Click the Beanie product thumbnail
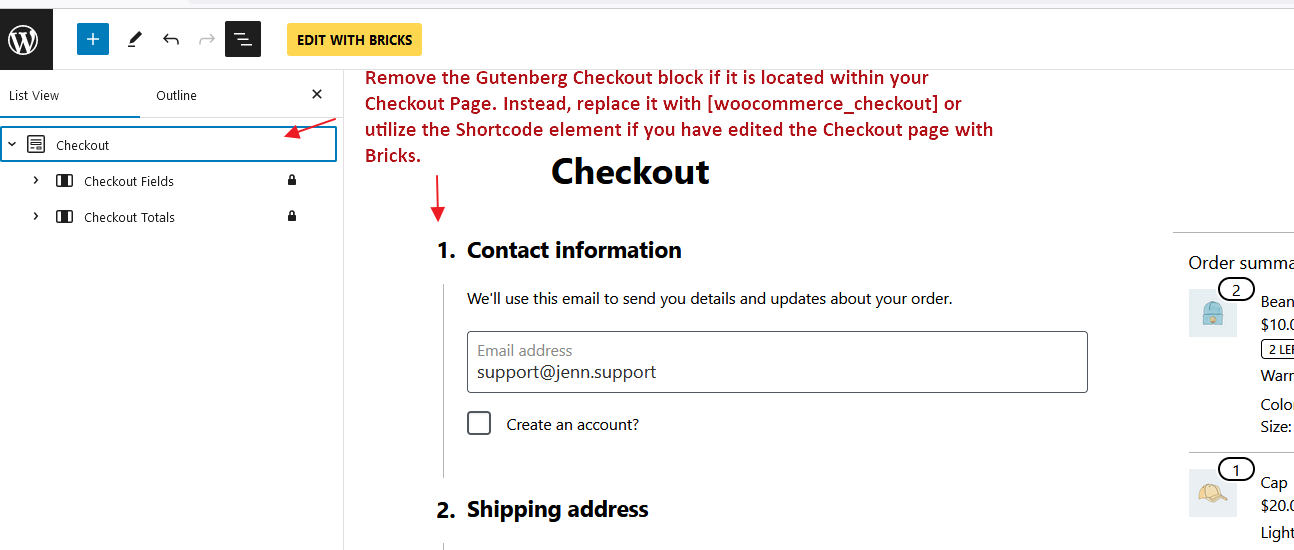The height and width of the screenshot is (550, 1294). [1212, 313]
